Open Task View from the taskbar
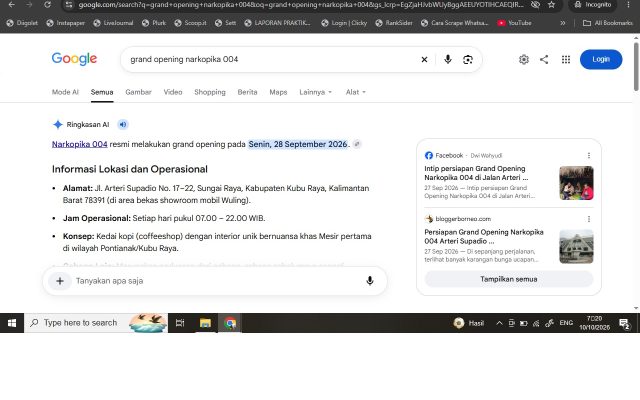The image size is (640, 400). point(180,323)
